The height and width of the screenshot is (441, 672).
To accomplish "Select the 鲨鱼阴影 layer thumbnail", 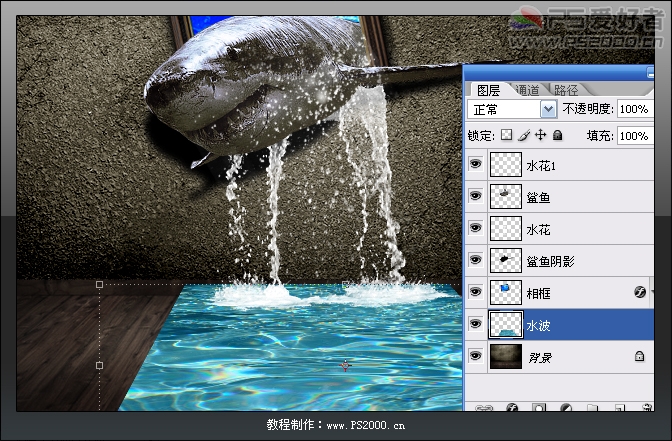I will [506, 260].
